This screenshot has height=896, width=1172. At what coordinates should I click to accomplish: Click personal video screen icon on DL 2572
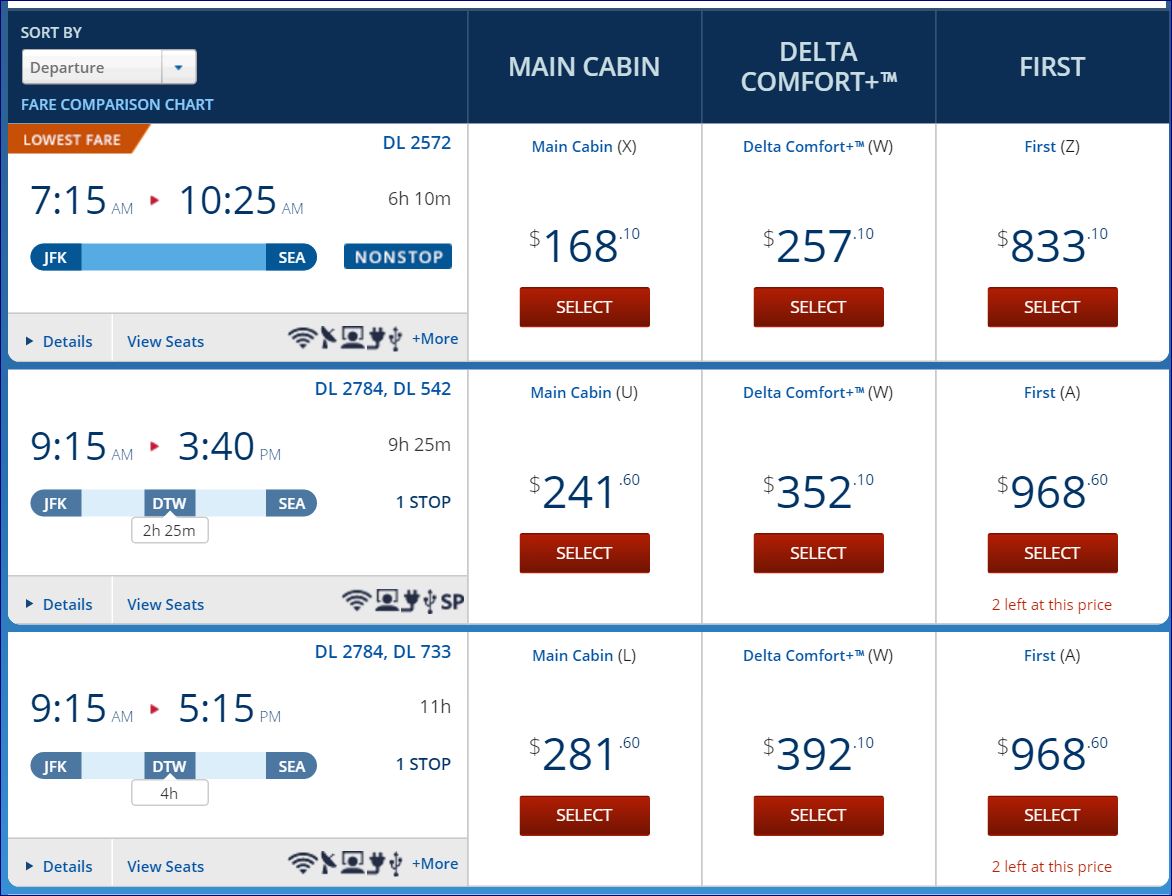pyautogui.click(x=352, y=339)
